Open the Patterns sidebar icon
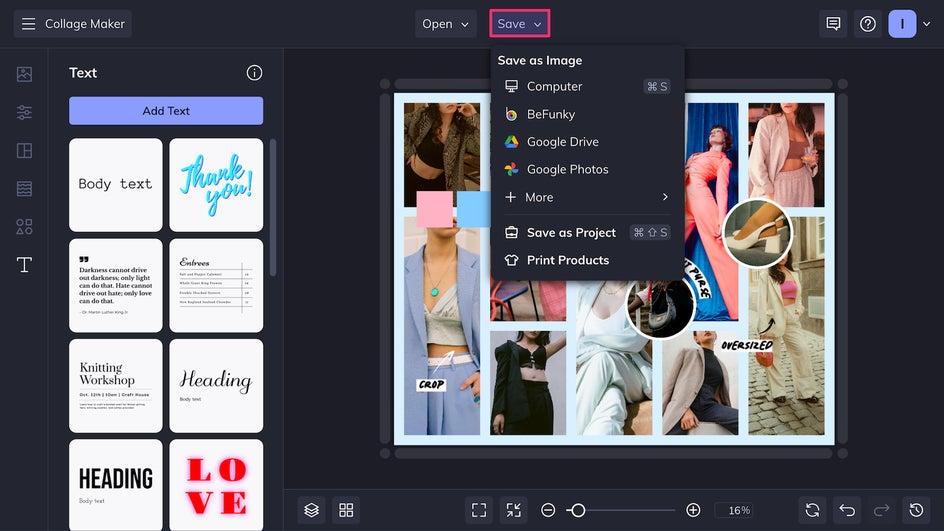The image size is (944, 531). (x=25, y=188)
